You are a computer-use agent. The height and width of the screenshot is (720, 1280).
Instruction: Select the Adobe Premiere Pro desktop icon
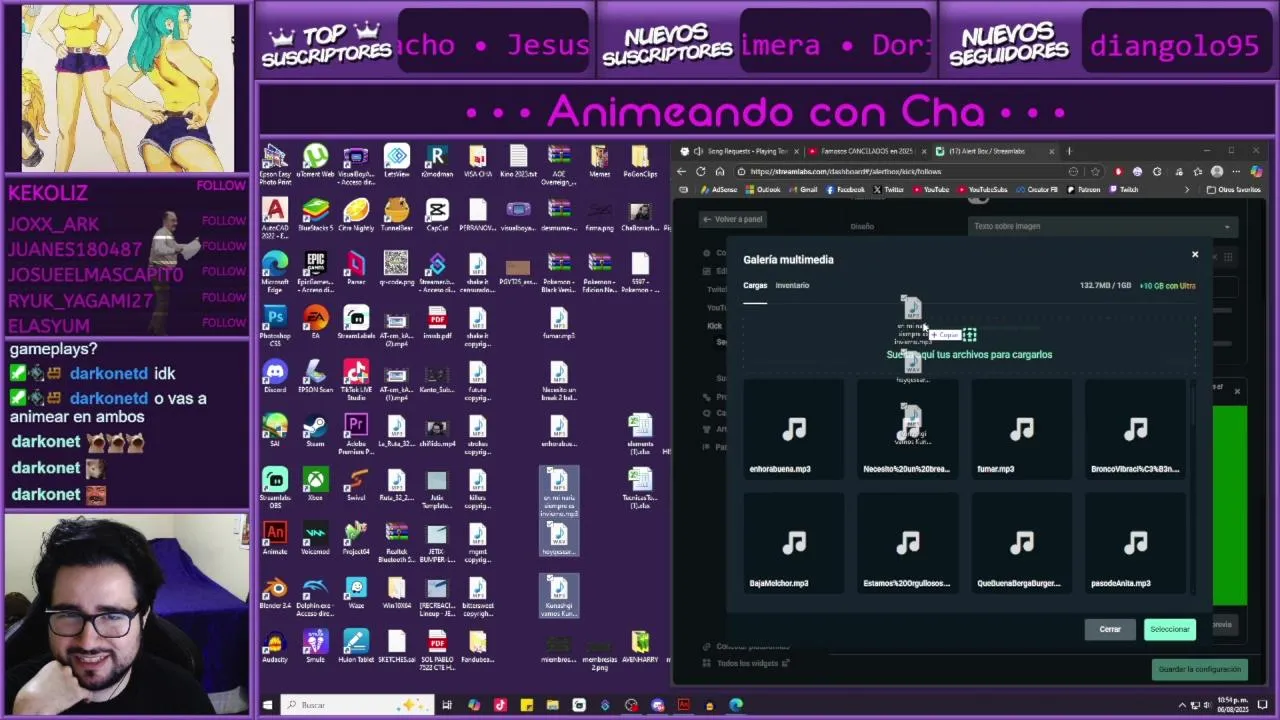pyautogui.click(x=356, y=435)
